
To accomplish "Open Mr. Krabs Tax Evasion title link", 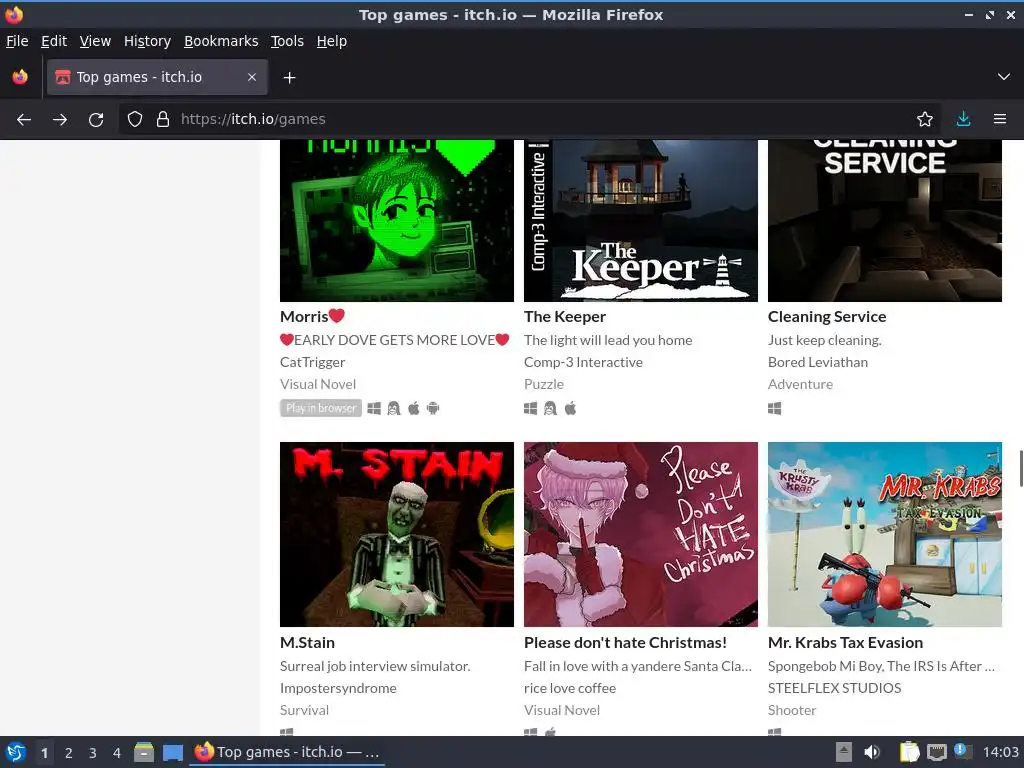I will coord(845,643).
